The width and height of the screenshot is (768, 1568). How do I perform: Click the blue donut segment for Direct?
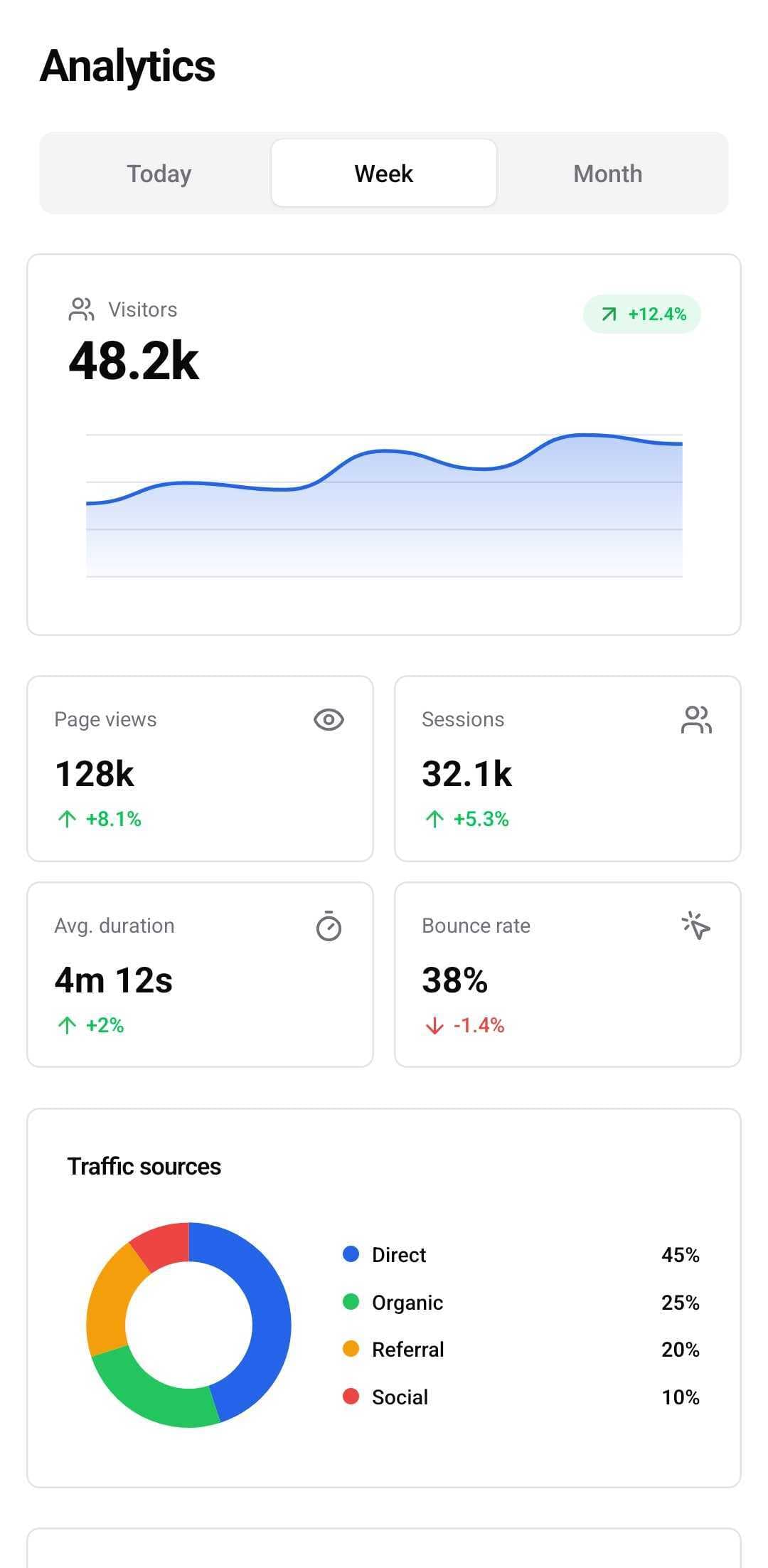point(270,1313)
